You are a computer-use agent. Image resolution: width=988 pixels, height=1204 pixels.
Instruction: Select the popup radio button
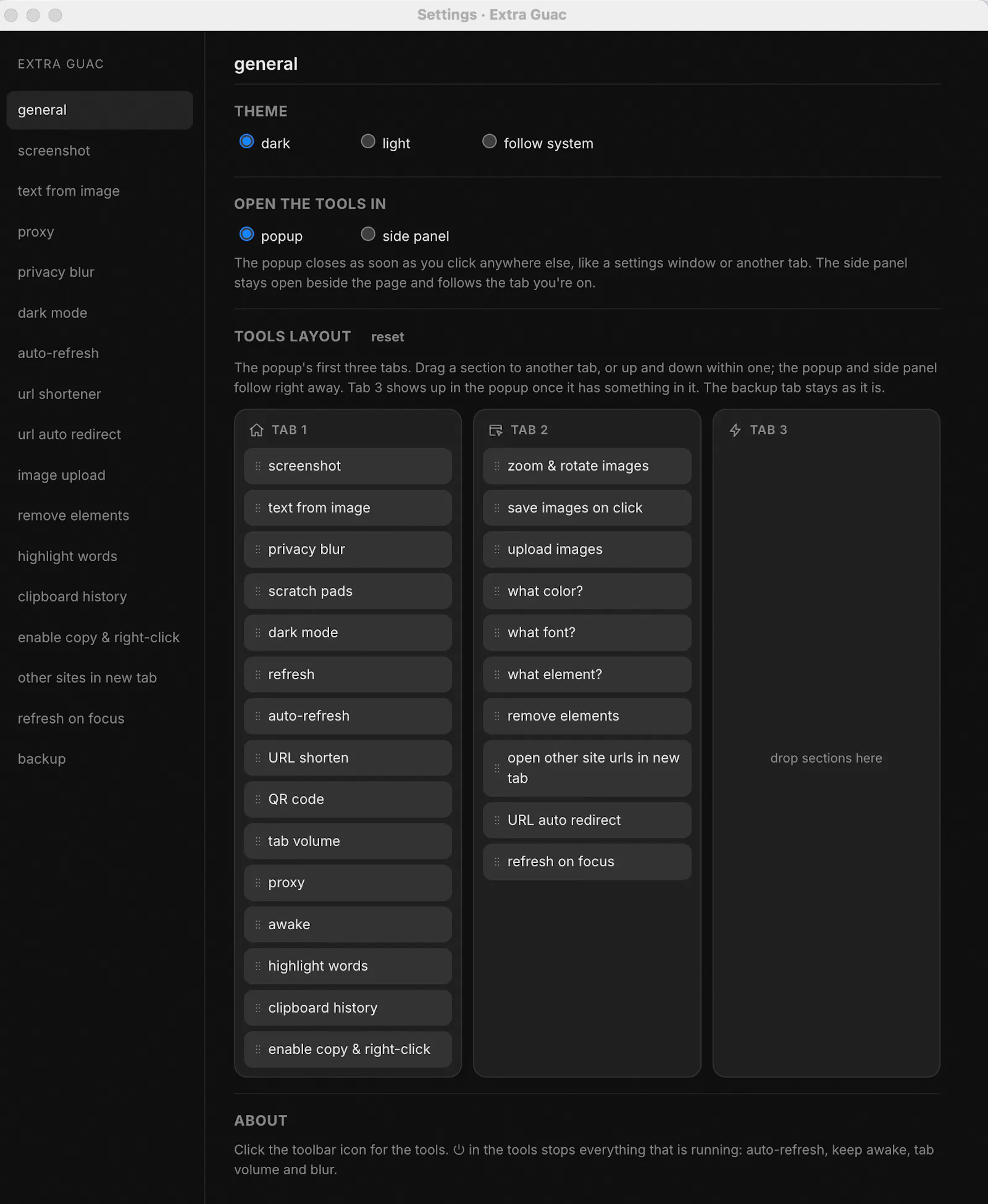(x=246, y=235)
